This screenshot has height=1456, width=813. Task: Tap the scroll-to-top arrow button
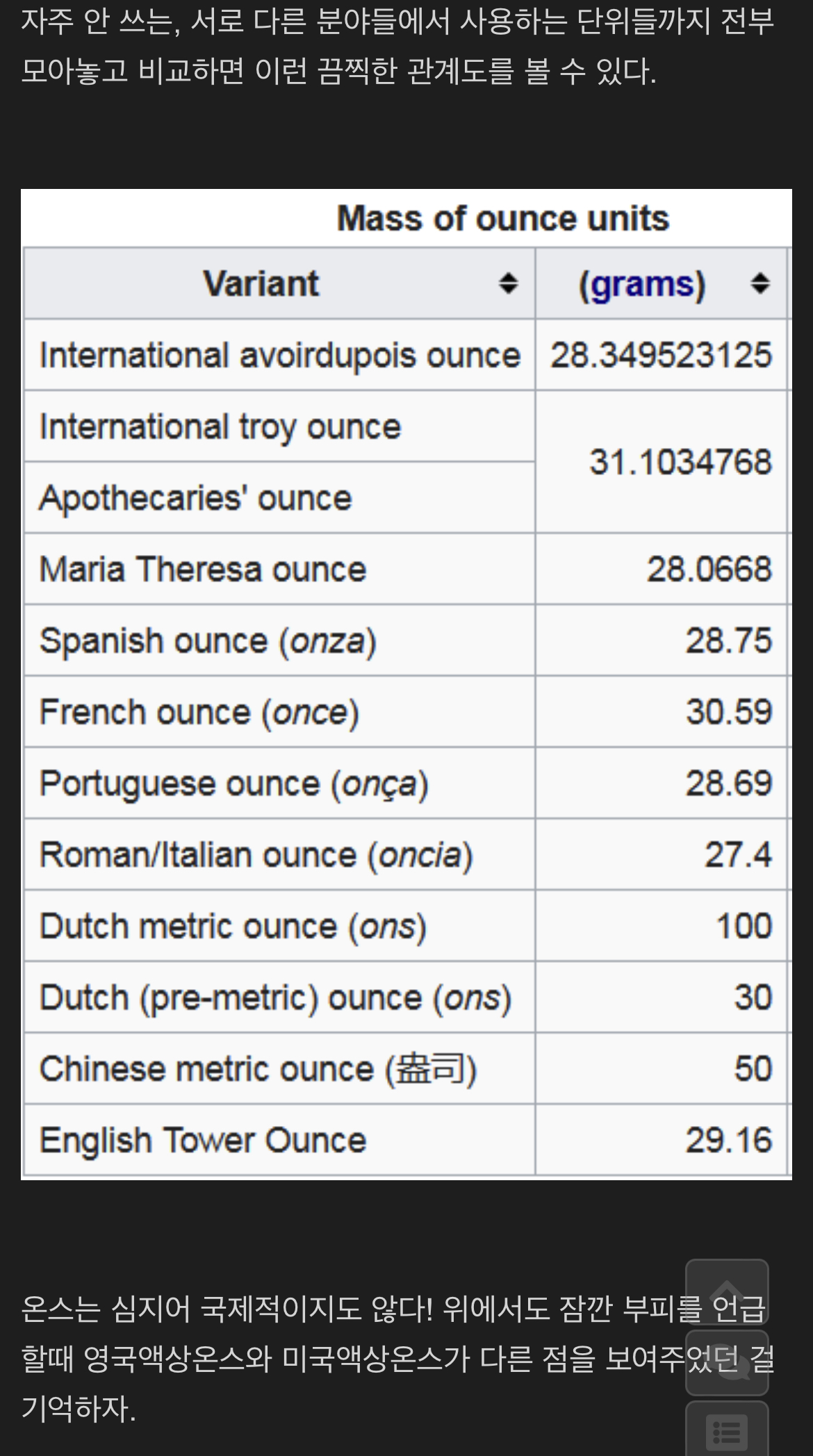[727, 1293]
